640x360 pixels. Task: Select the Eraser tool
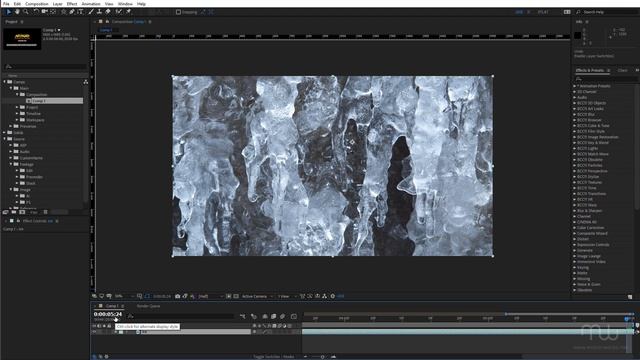[108, 12]
